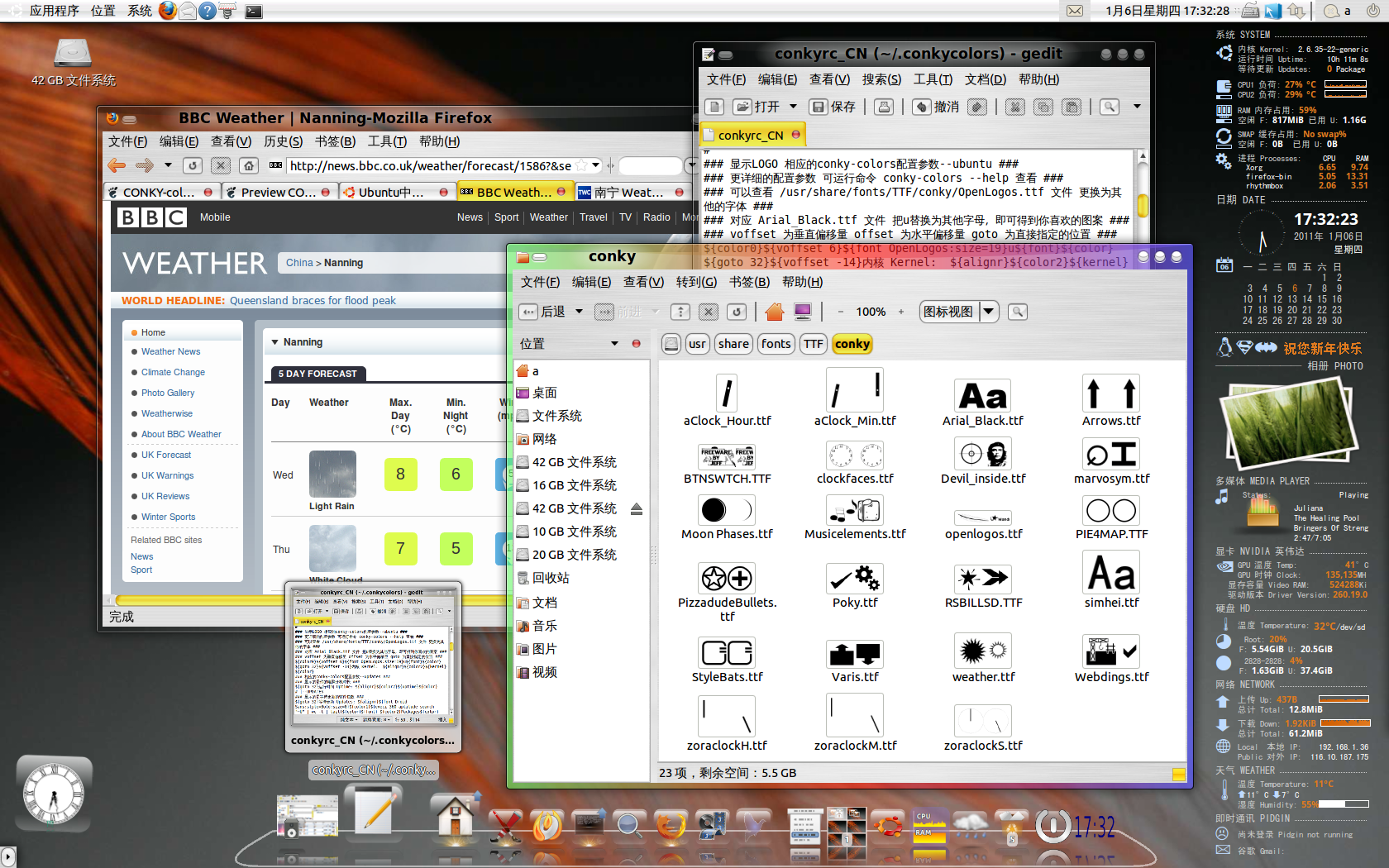Open Firefox back history dropdown arrow
The height and width of the screenshot is (868, 1389).
pos(168,165)
